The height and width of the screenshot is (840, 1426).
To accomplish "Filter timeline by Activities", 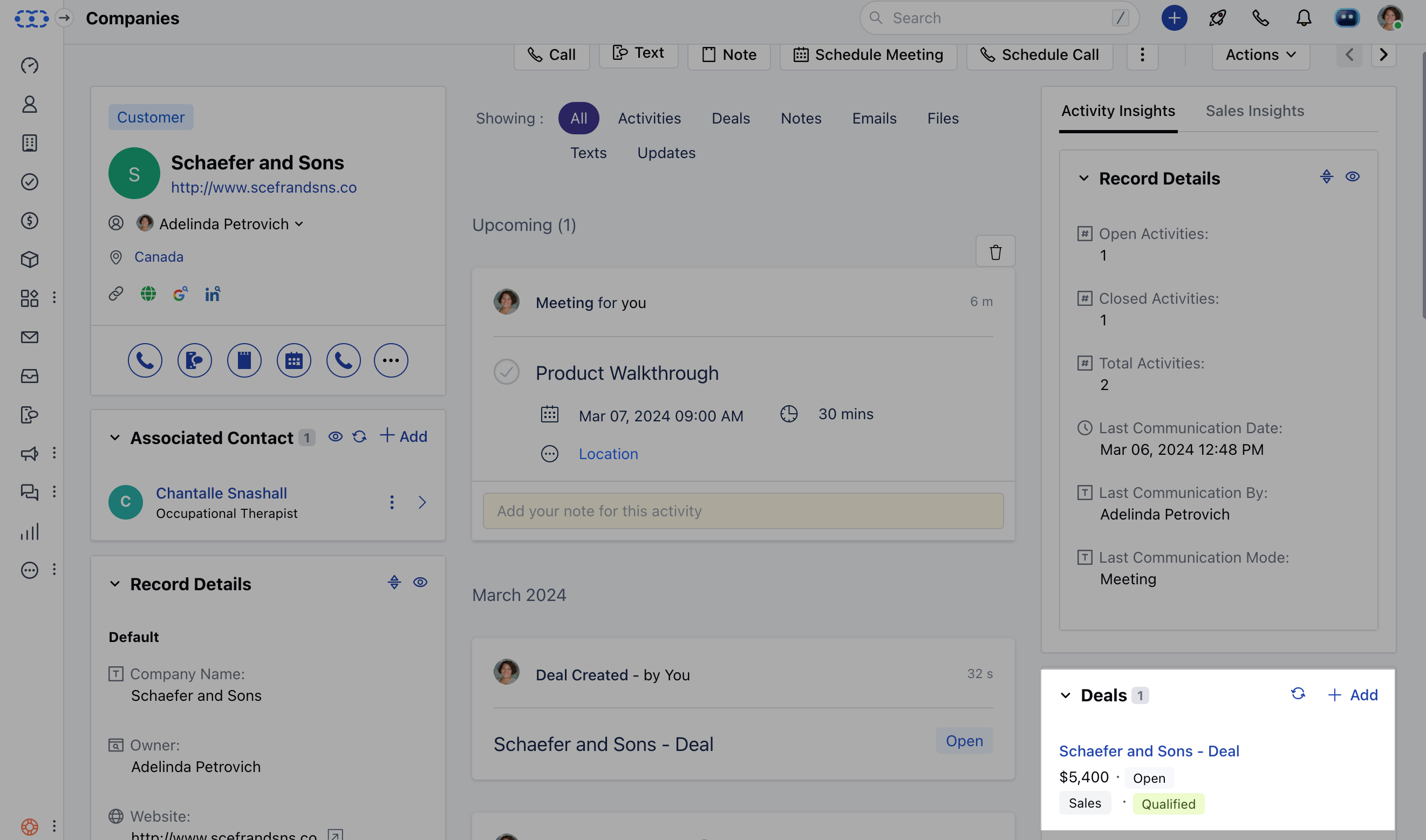I will 649,118.
